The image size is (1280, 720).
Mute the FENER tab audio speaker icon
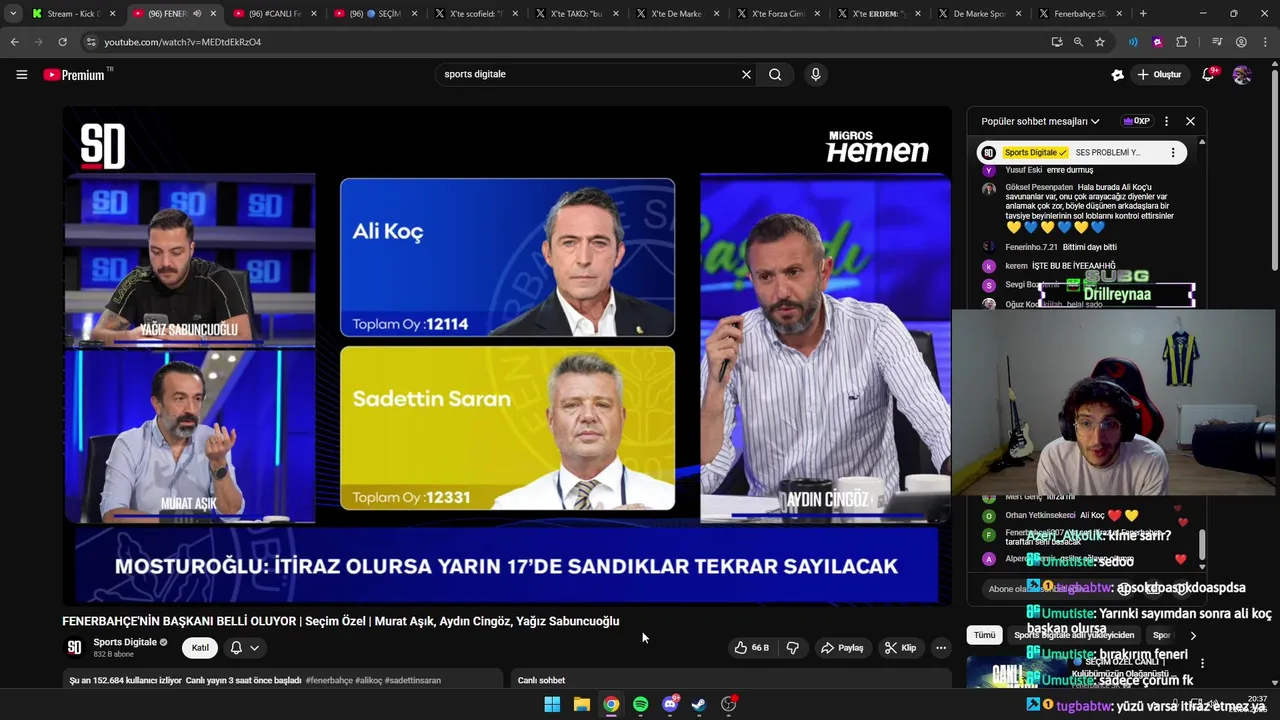[197, 14]
